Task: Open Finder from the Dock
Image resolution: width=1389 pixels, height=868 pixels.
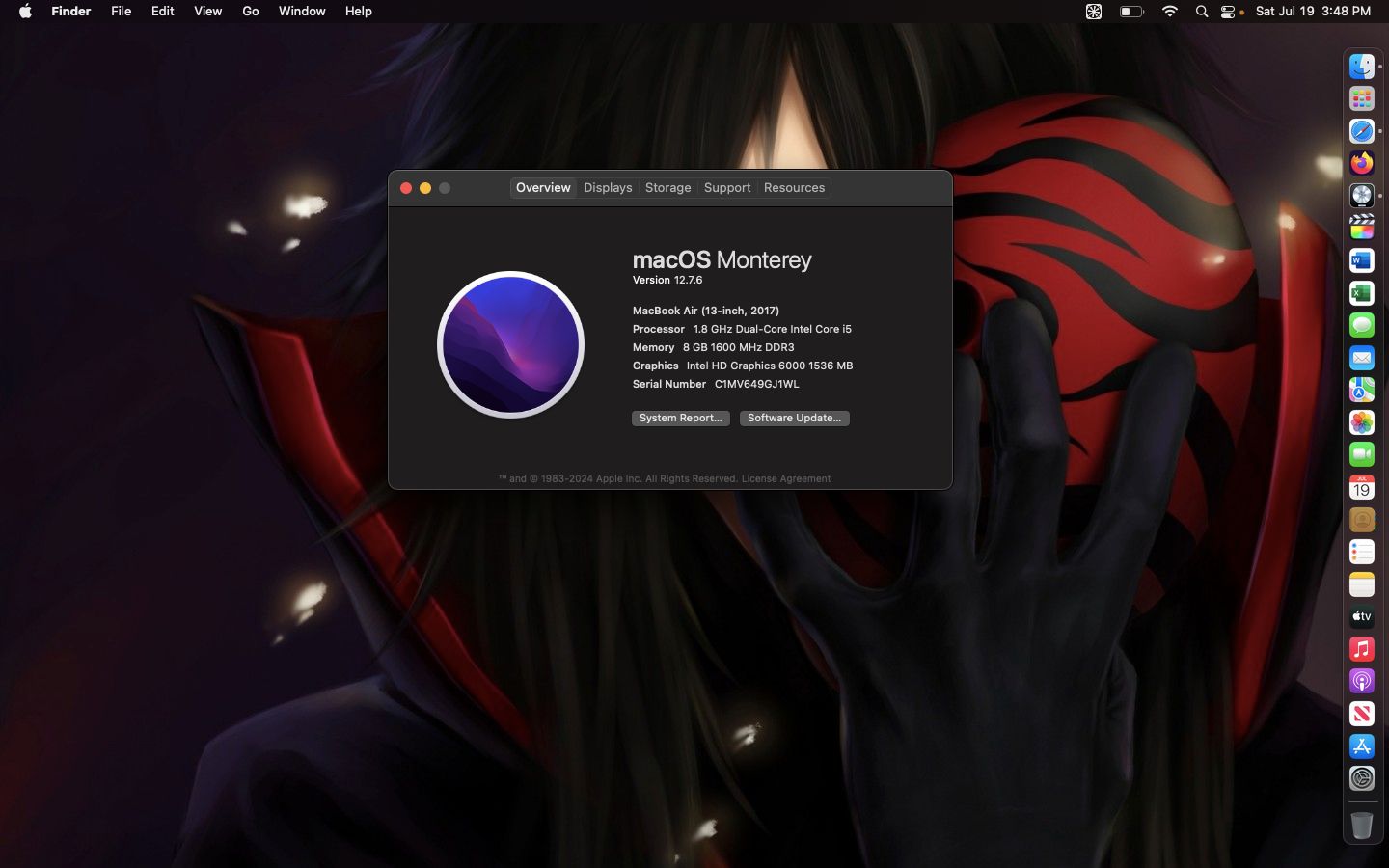Action: coord(1361,67)
